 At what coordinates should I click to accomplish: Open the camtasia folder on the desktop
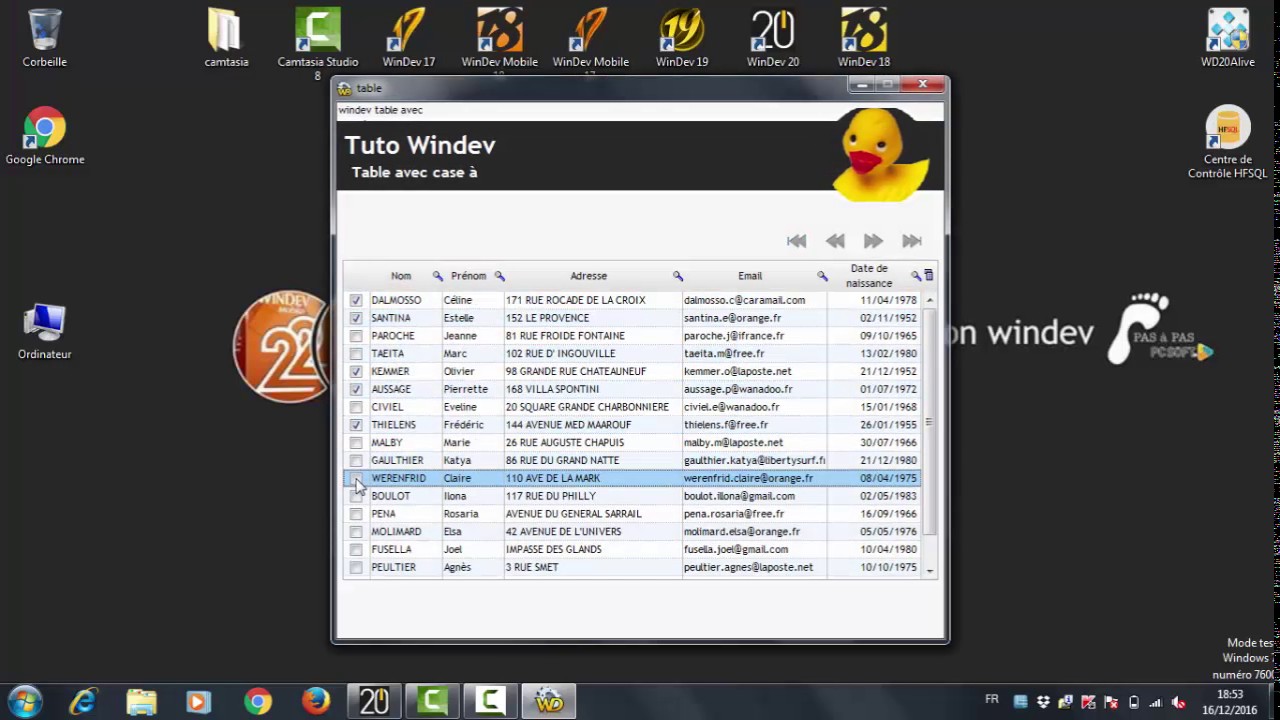click(226, 38)
